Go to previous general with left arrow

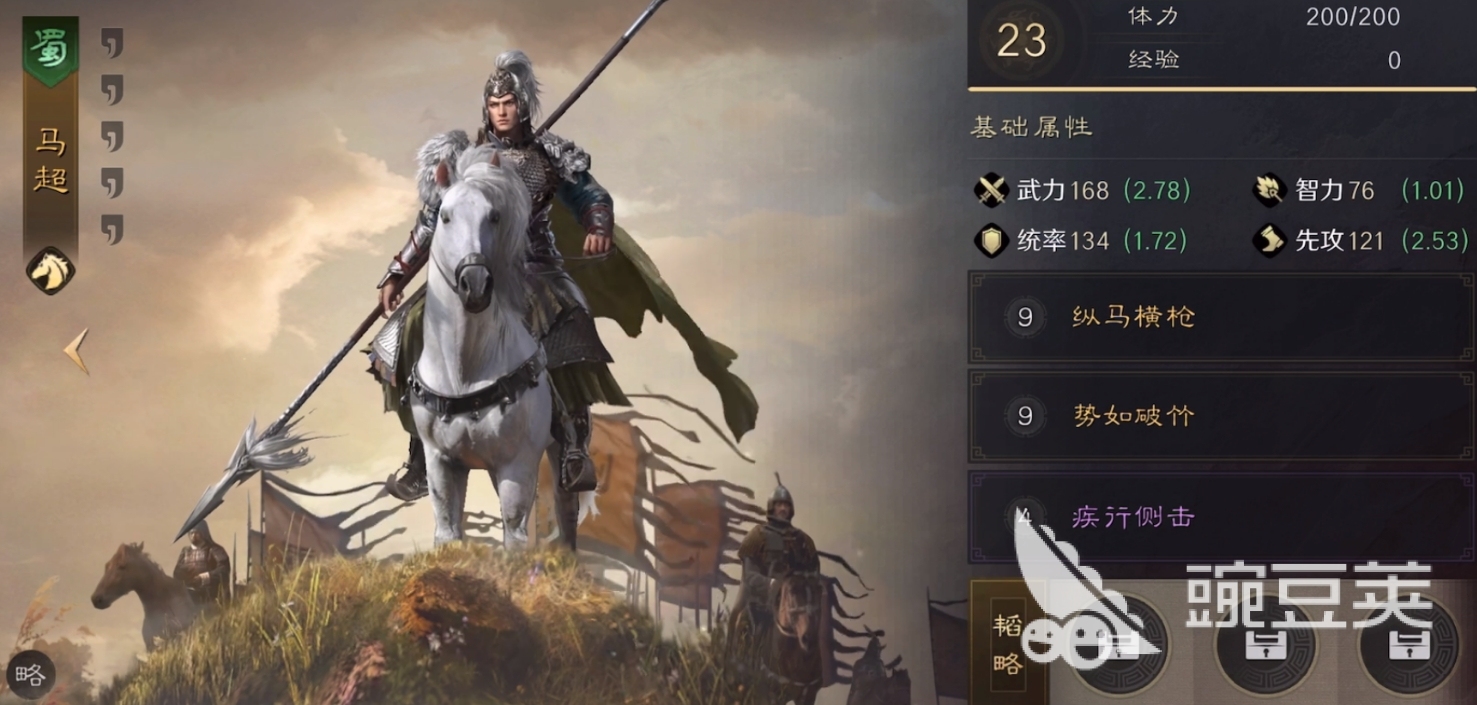click(76, 351)
